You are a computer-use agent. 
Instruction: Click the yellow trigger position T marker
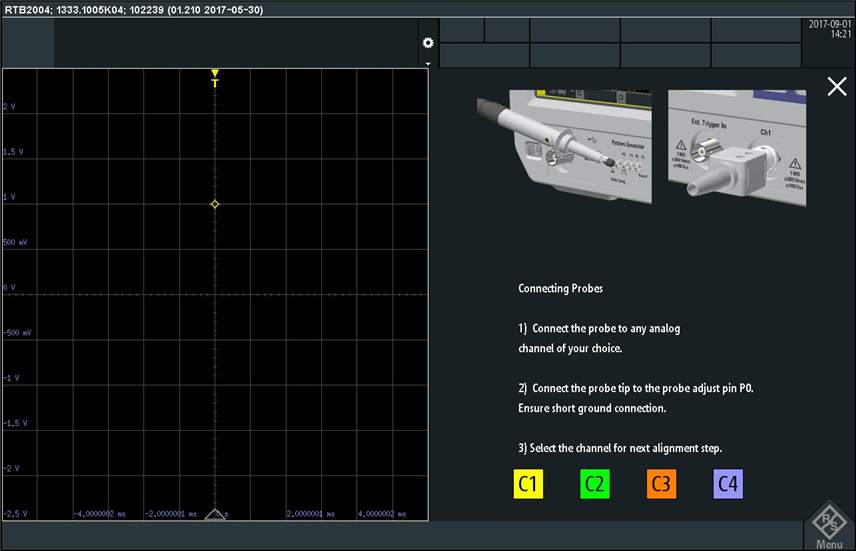click(x=214, y=79)
